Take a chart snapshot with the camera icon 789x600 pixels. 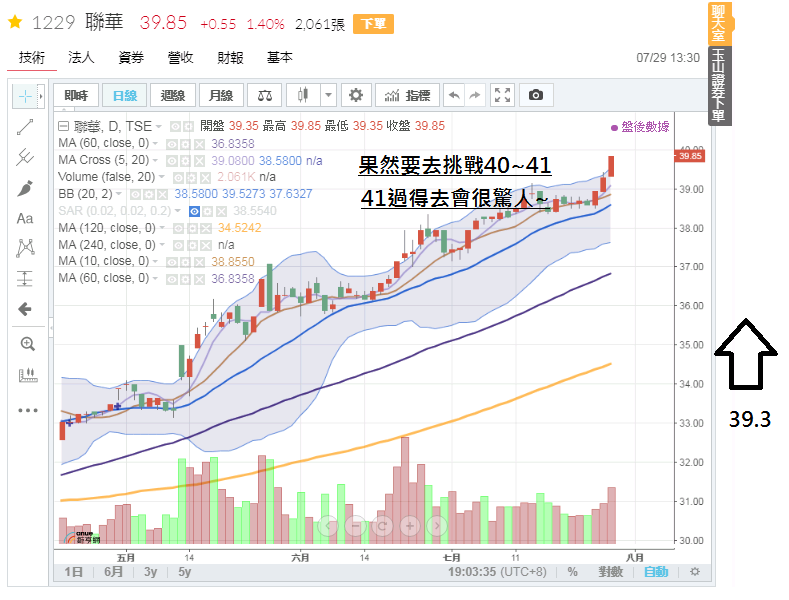click(536, 95)
